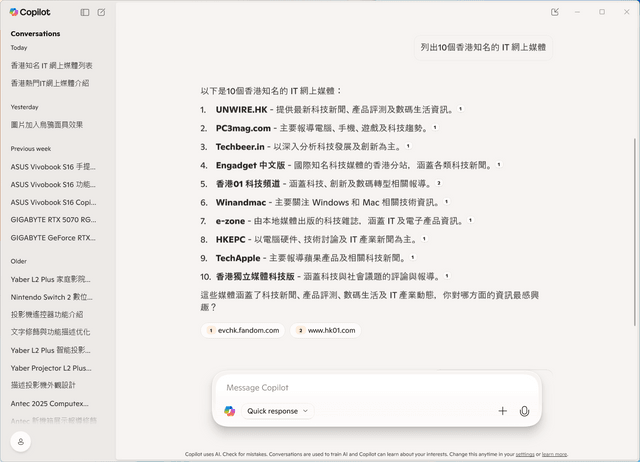Minimize the Copilot window
Screen dimensions: 640x462
[577, 12]
